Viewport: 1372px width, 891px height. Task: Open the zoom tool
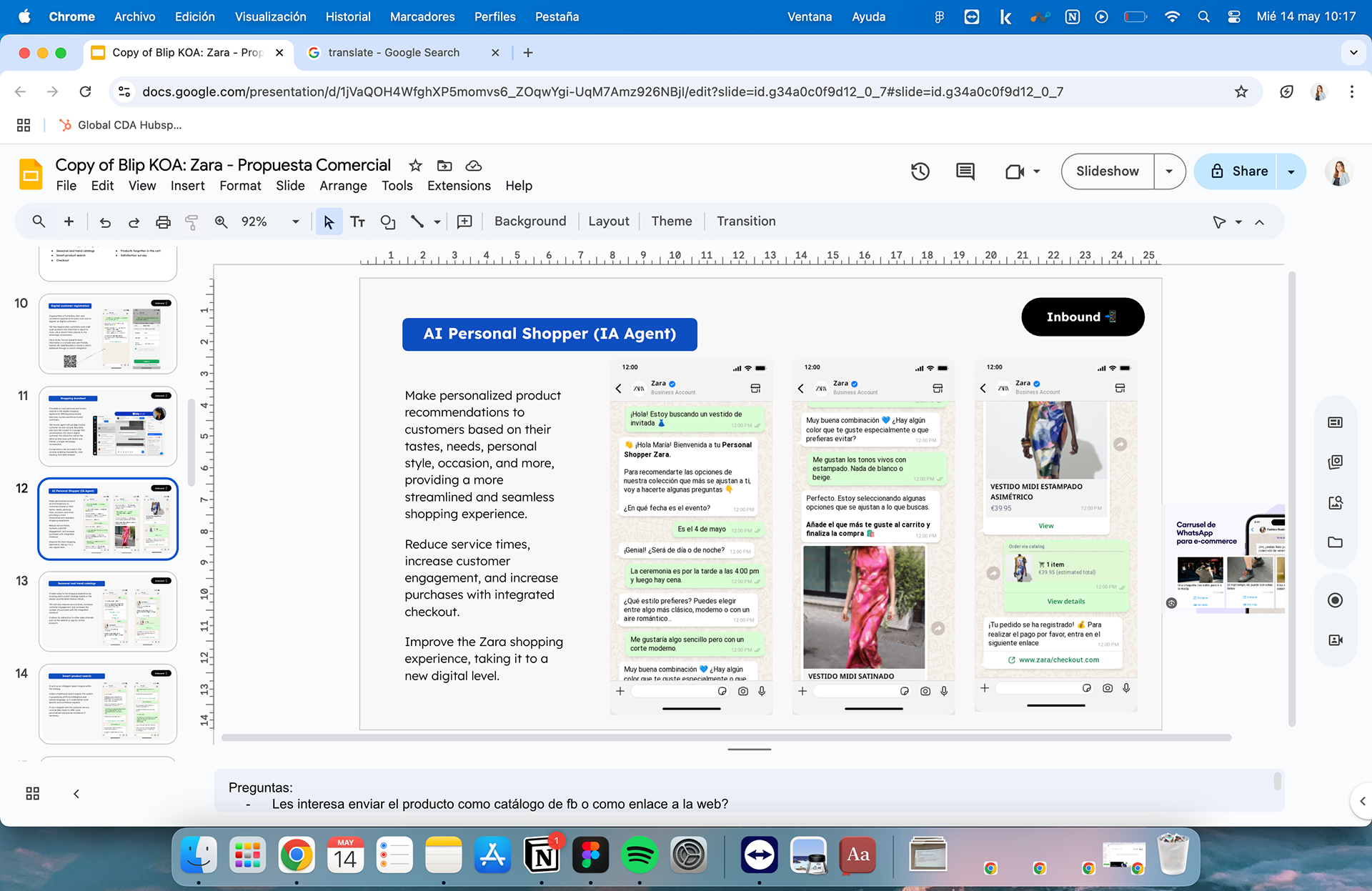(221, 221)
